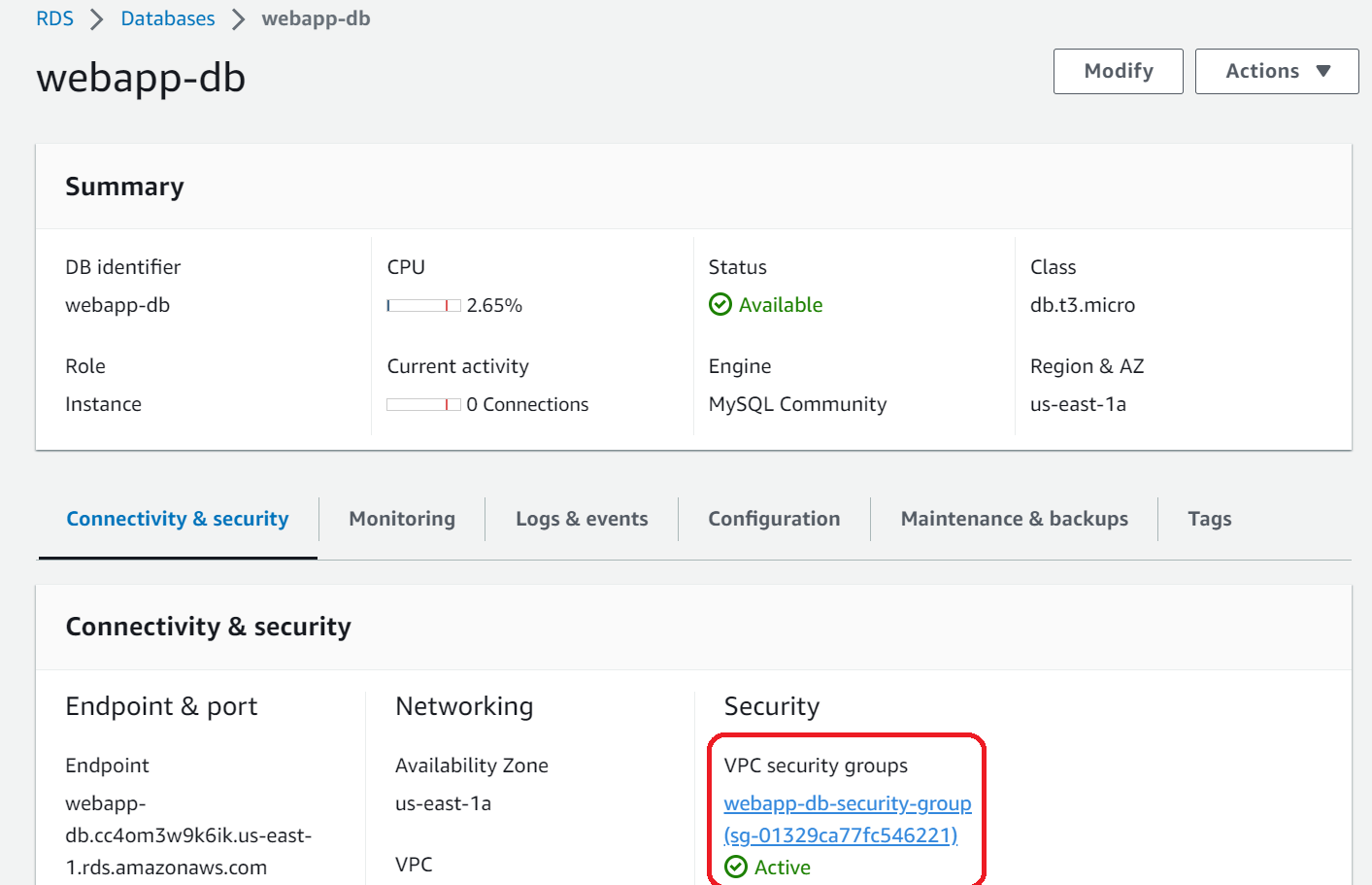Viewport: 1372px width, 885px height.
Task: Click the Current activity connections bar
Action: point(423,404)
